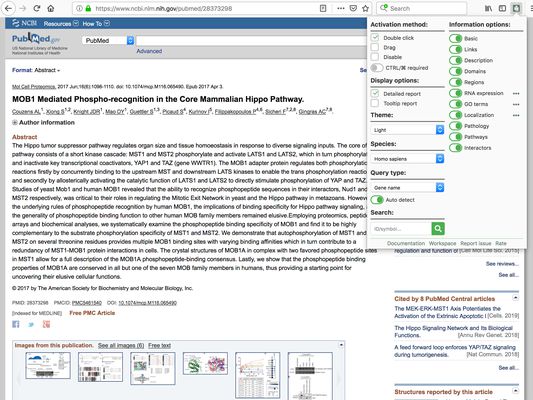Click the PubMed logo
This screenshot has height=400, width=533.
36,39
